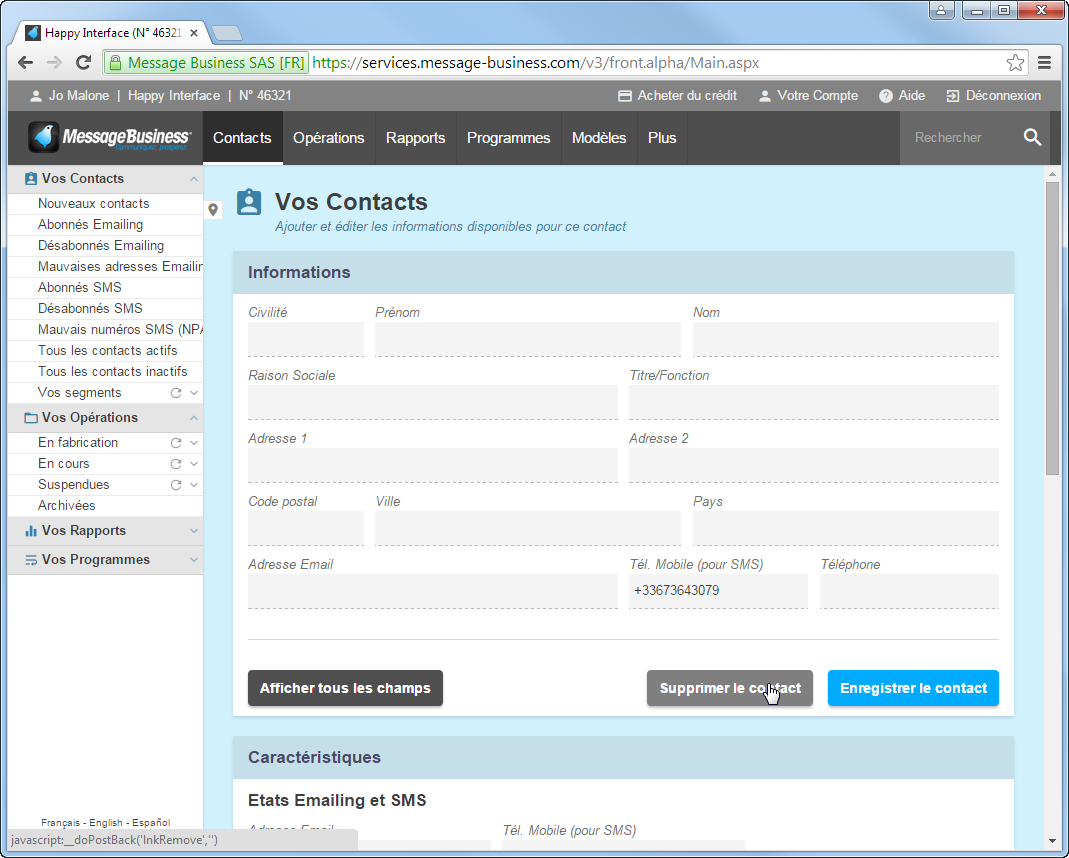Collapse the Vos Contacts section
Image resolution: width=1069 pixels, height=858 pixels.
[x=194, y=178]
